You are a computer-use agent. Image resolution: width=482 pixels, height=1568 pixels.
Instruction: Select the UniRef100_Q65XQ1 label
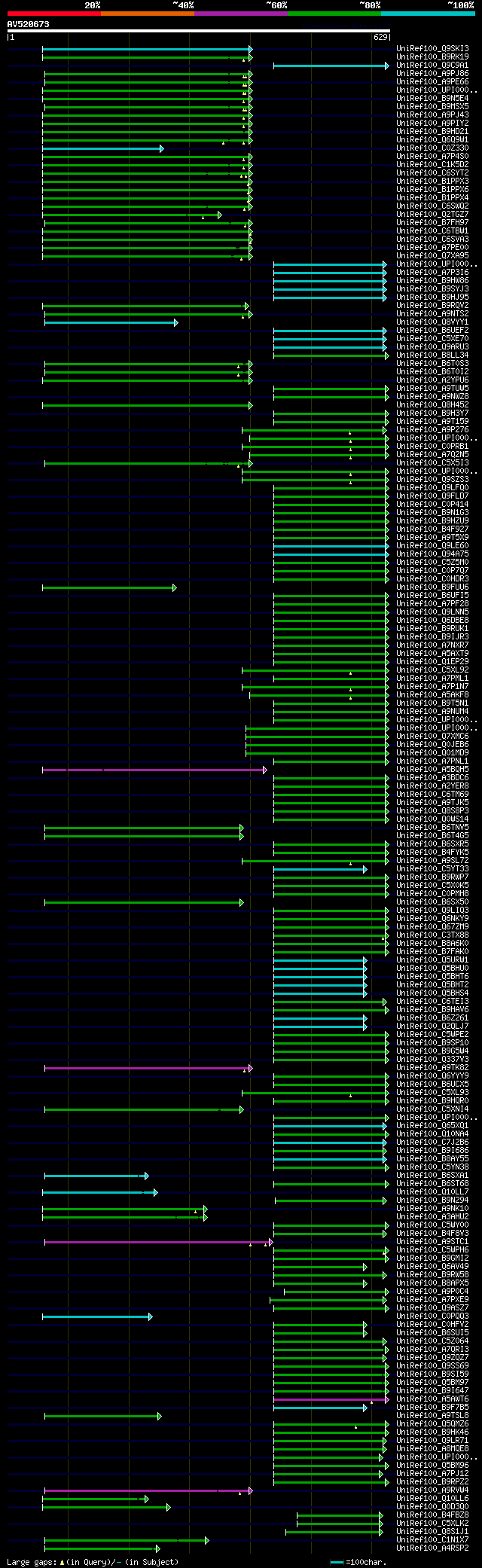(x=432, y=1126)
